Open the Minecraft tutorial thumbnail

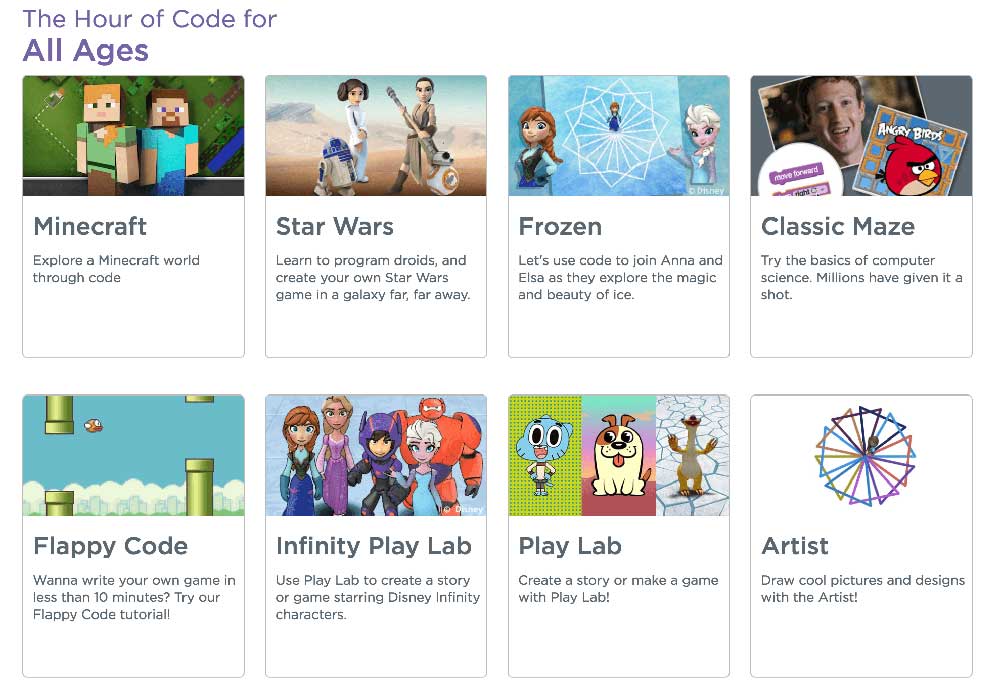133,134
